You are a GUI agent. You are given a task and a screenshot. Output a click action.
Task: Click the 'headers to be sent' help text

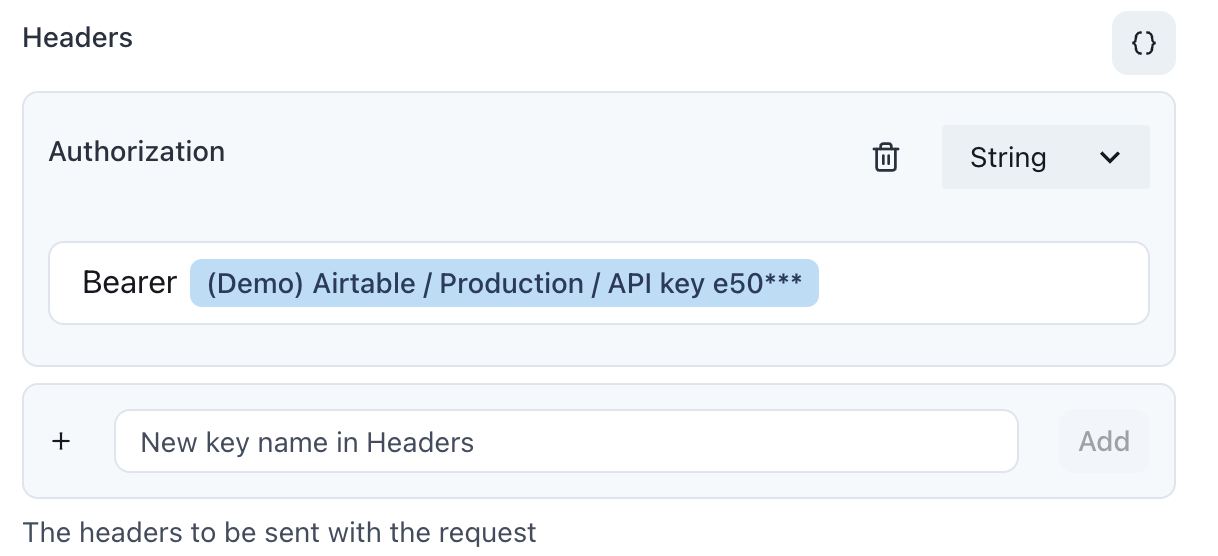280,532
